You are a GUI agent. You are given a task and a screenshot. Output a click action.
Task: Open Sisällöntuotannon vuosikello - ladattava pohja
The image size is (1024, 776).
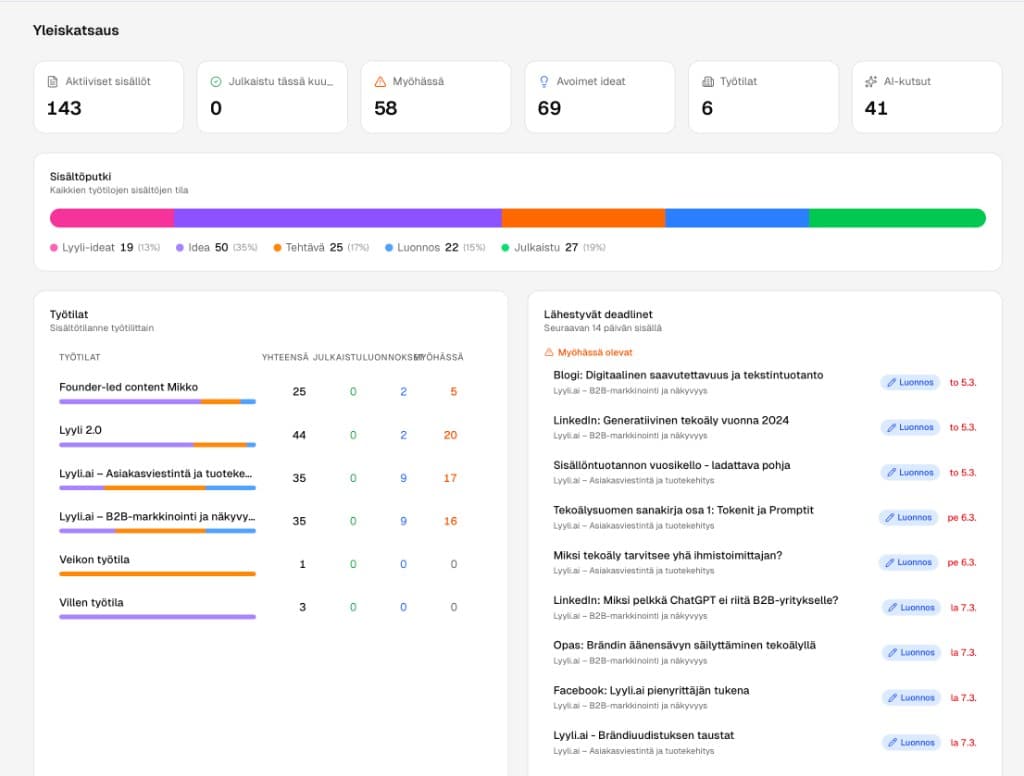pyautogui.click(x=765, y=472)
